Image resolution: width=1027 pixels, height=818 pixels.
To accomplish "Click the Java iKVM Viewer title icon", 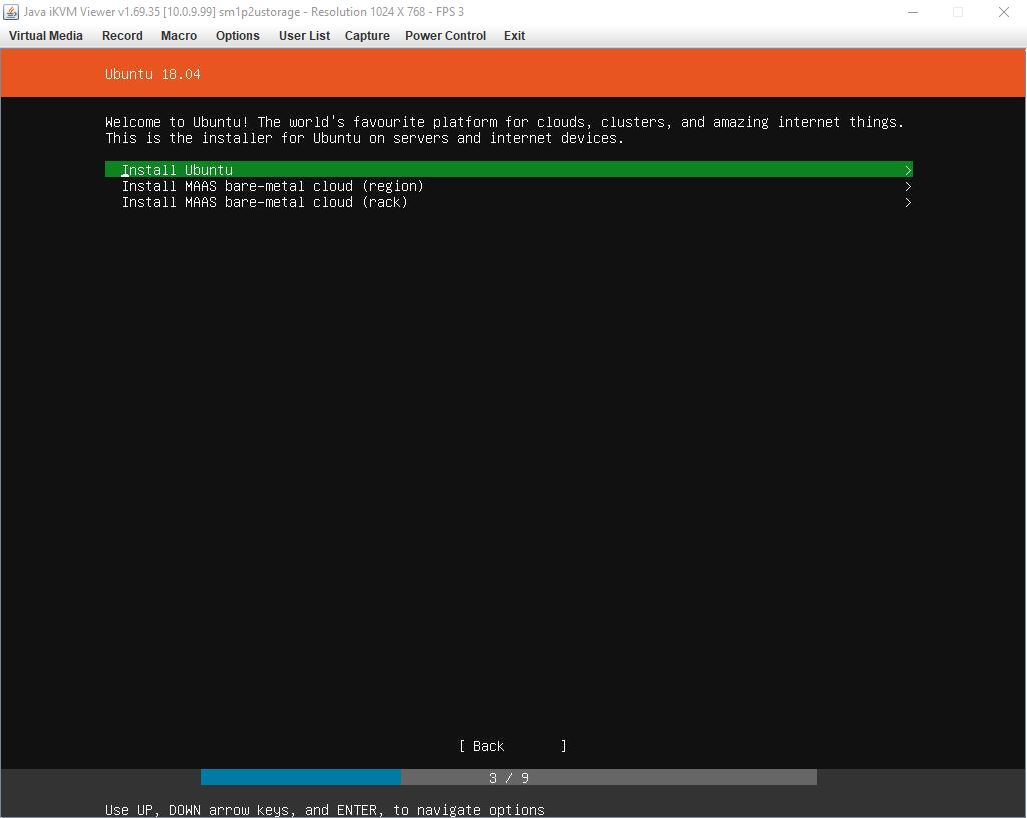I will 10,12.
